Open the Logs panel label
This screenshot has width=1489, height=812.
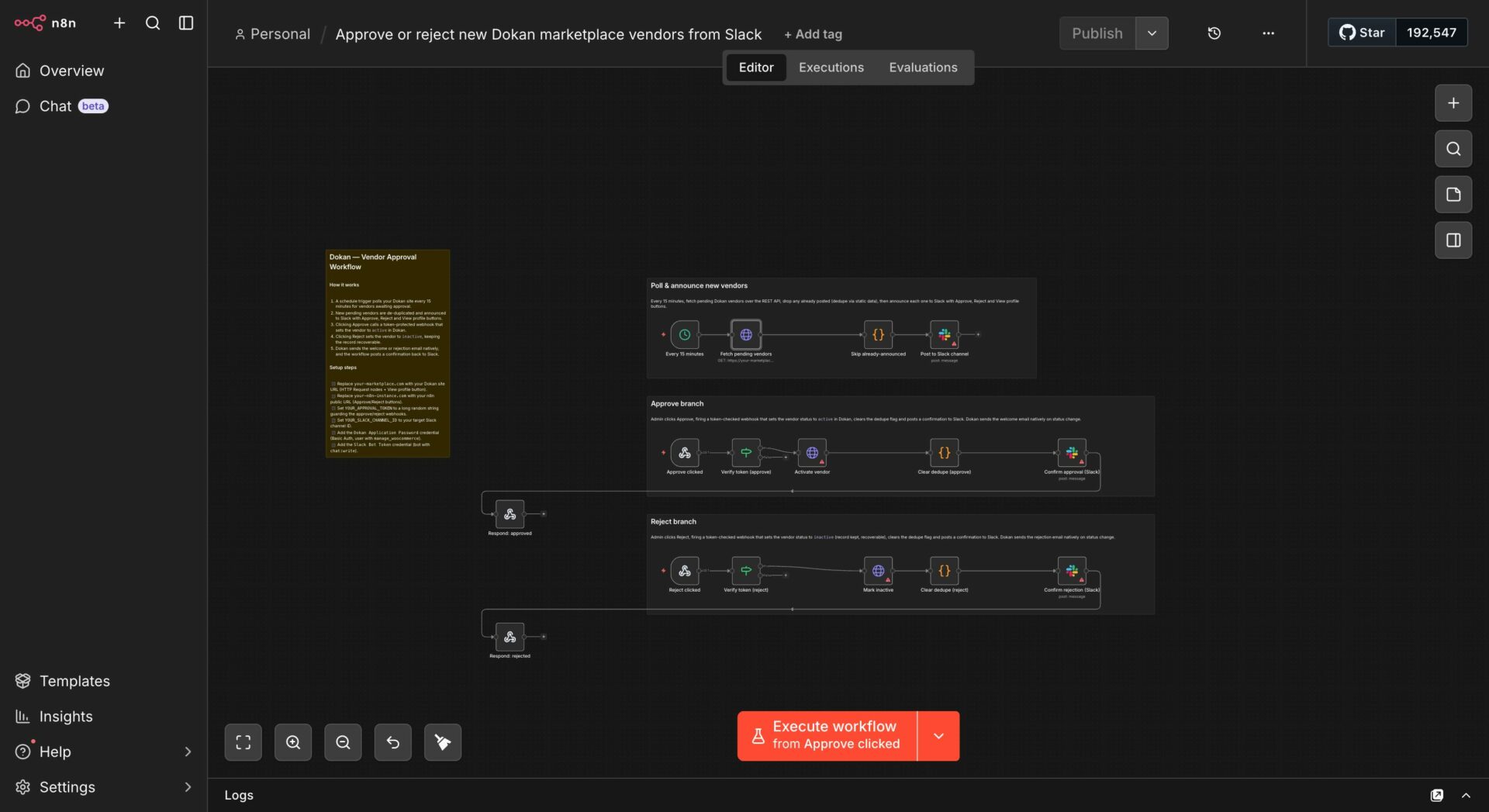(239, 795)
